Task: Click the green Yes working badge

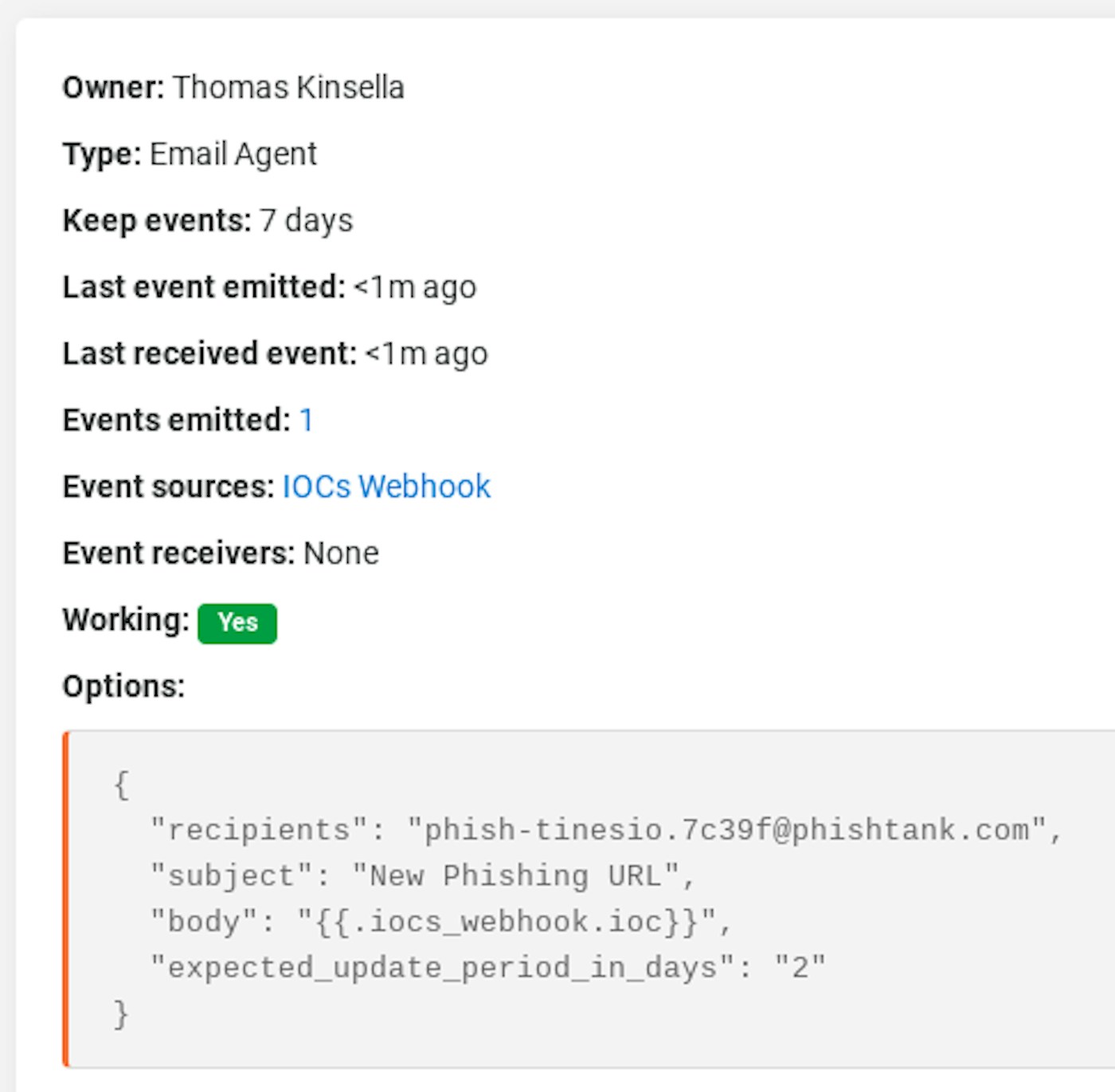Action: pyautogui.click(x=237, y=623)
